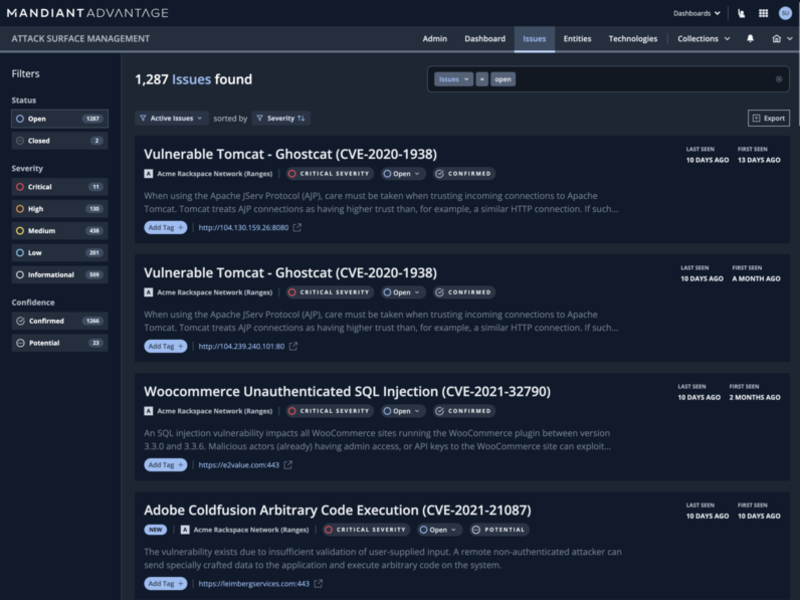Image resolution: width=800 pixels, height=600 pixels.
Task: Select the Issues tab
Action: (534, 39)
